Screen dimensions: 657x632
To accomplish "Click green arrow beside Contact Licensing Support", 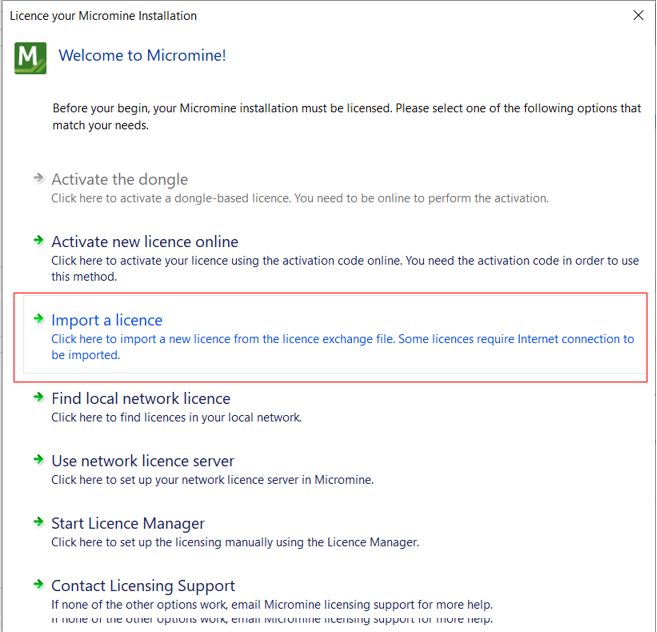I will [39, 584].
